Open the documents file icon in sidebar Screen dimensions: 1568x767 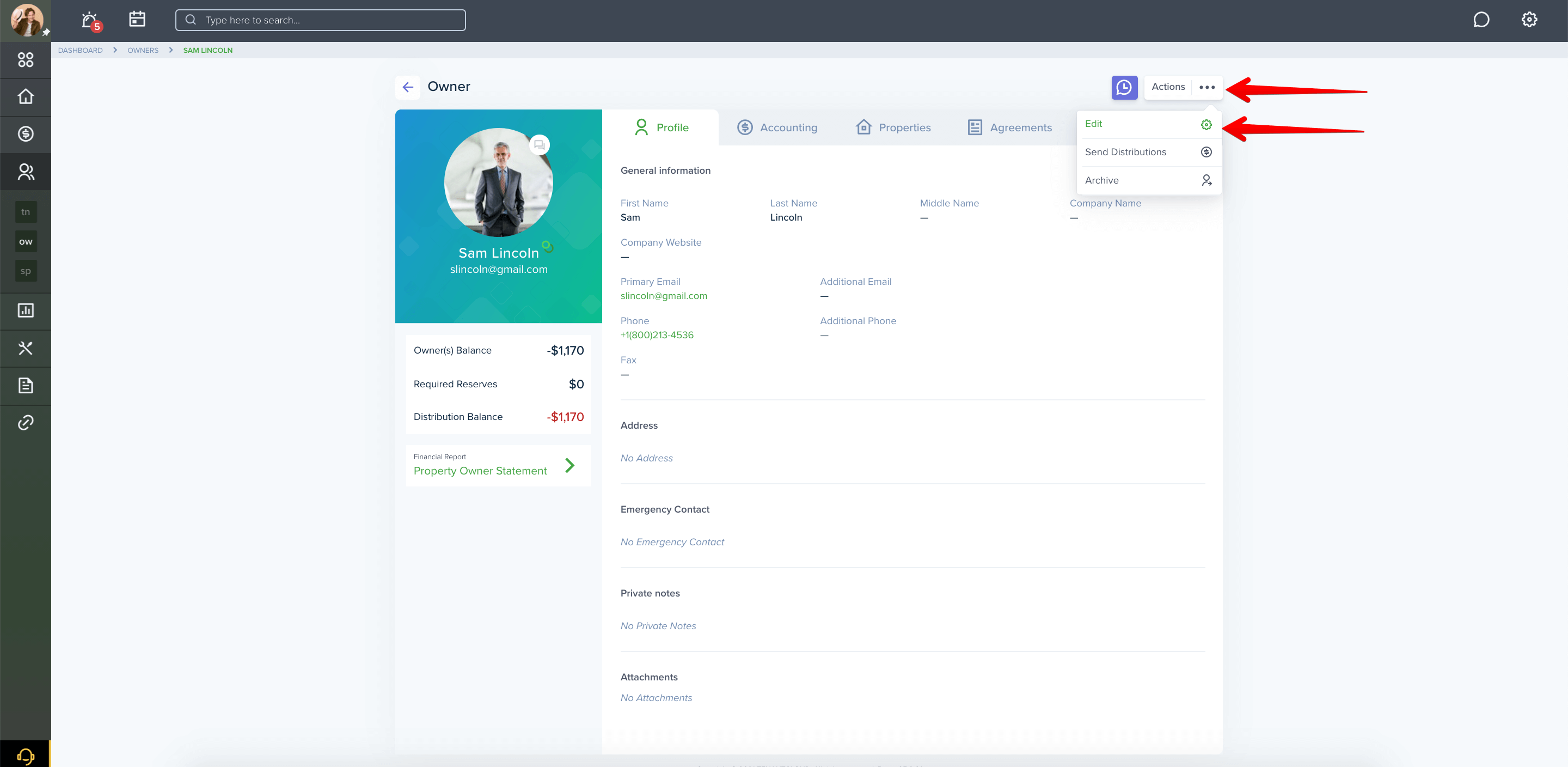26,386
